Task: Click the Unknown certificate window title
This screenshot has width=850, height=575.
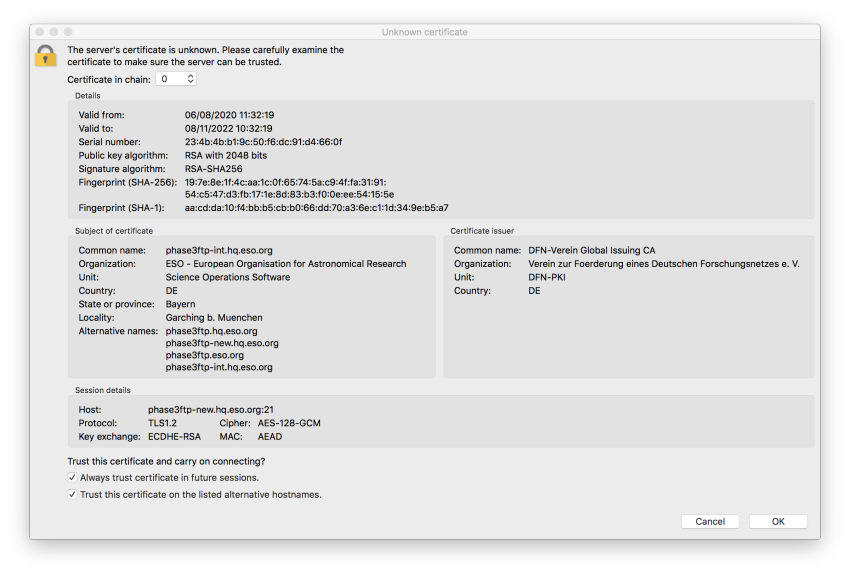Action: pos(424,32)
